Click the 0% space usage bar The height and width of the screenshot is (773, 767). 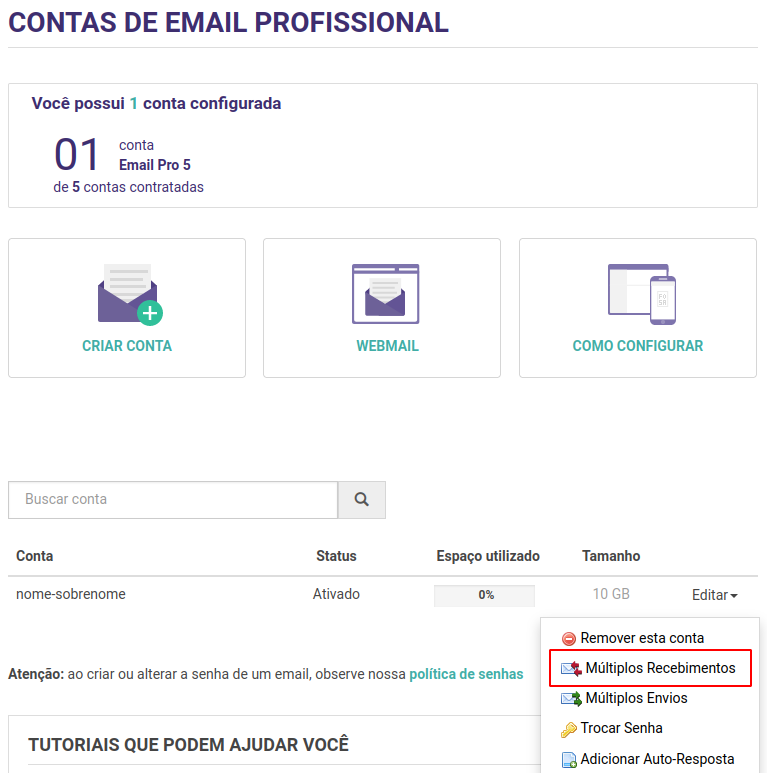click(x=485, y=595)
